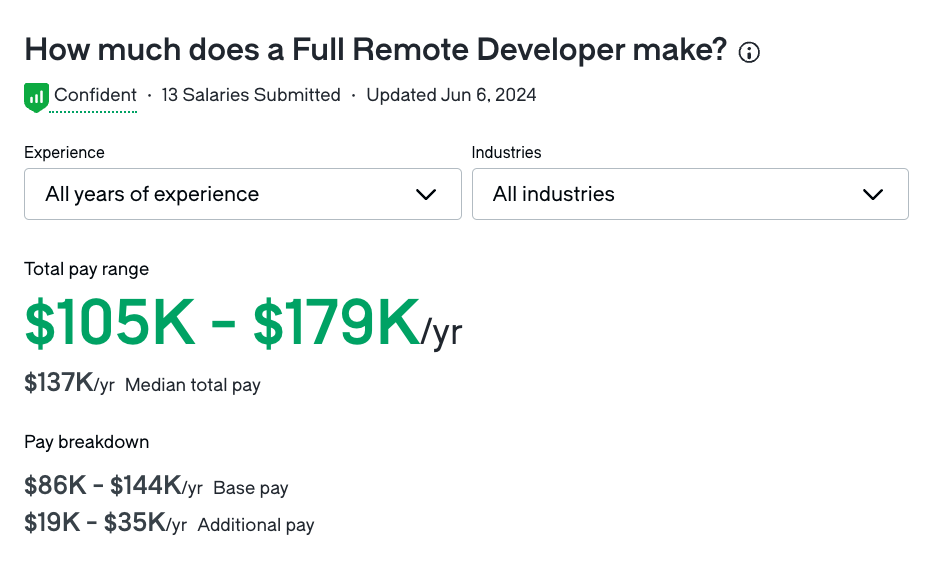
Task: Open the Confident confidence level link
Action: pyautogui.click(x=95, y=95)
